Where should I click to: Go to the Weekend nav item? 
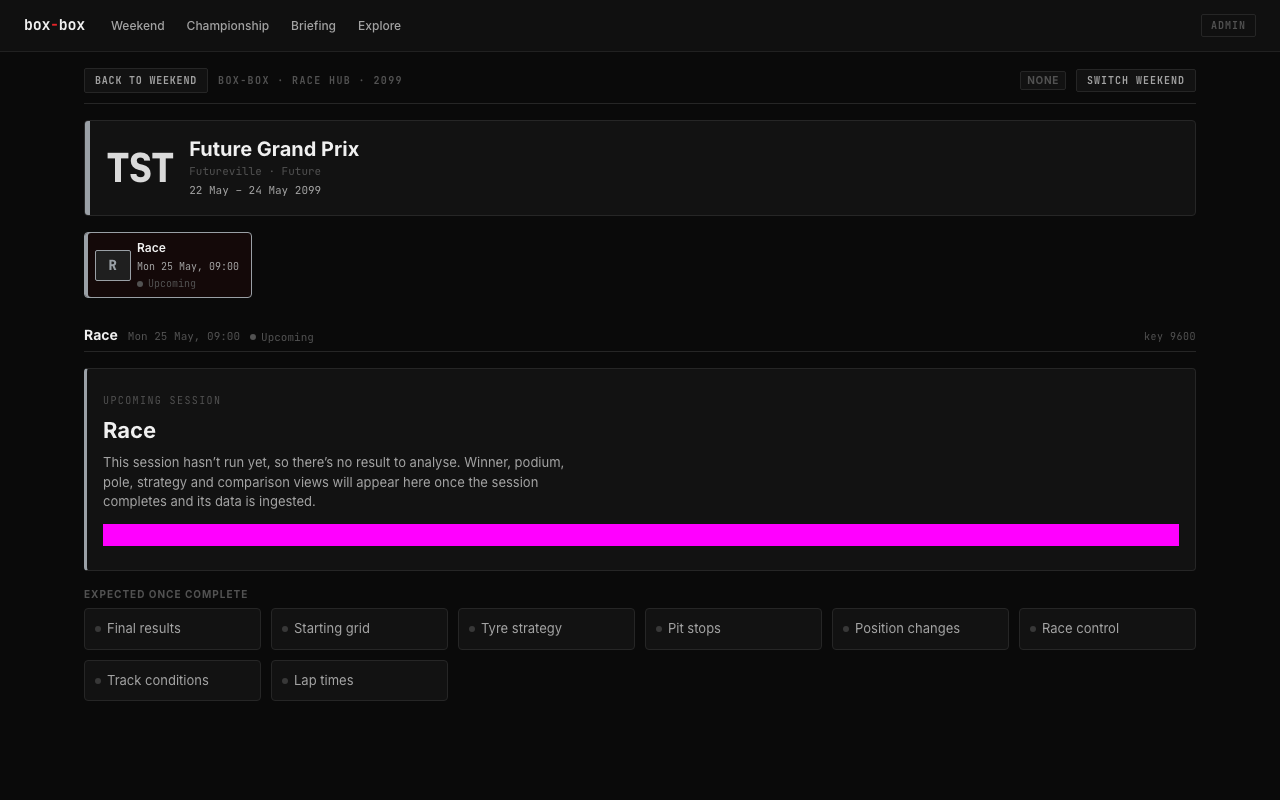pos(138,26)
